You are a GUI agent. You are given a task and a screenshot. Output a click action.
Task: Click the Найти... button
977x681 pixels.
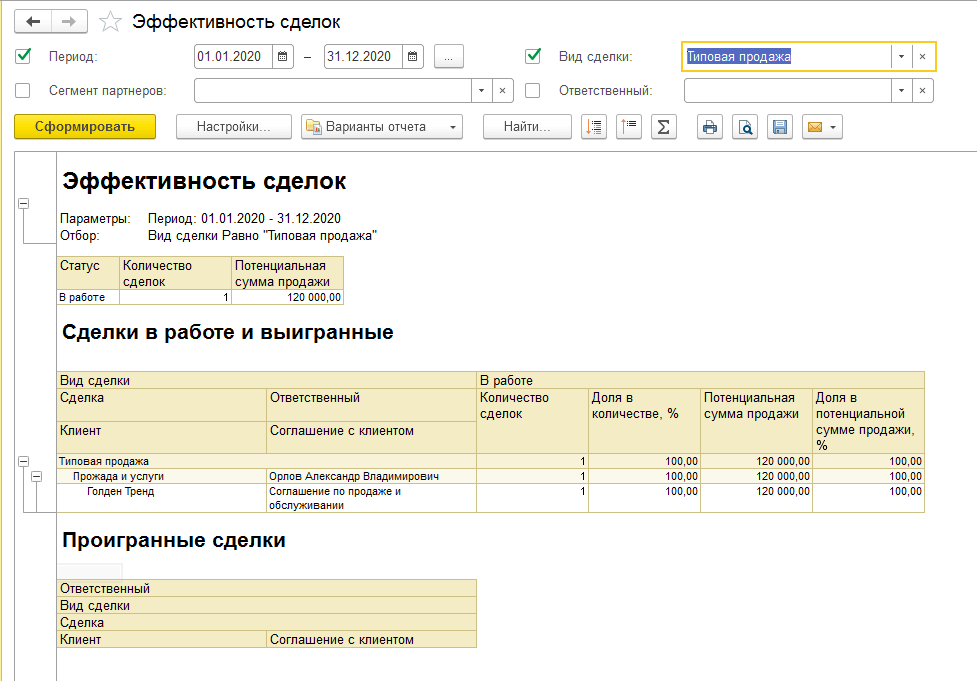pyautogui.click(x=527, y=127)
